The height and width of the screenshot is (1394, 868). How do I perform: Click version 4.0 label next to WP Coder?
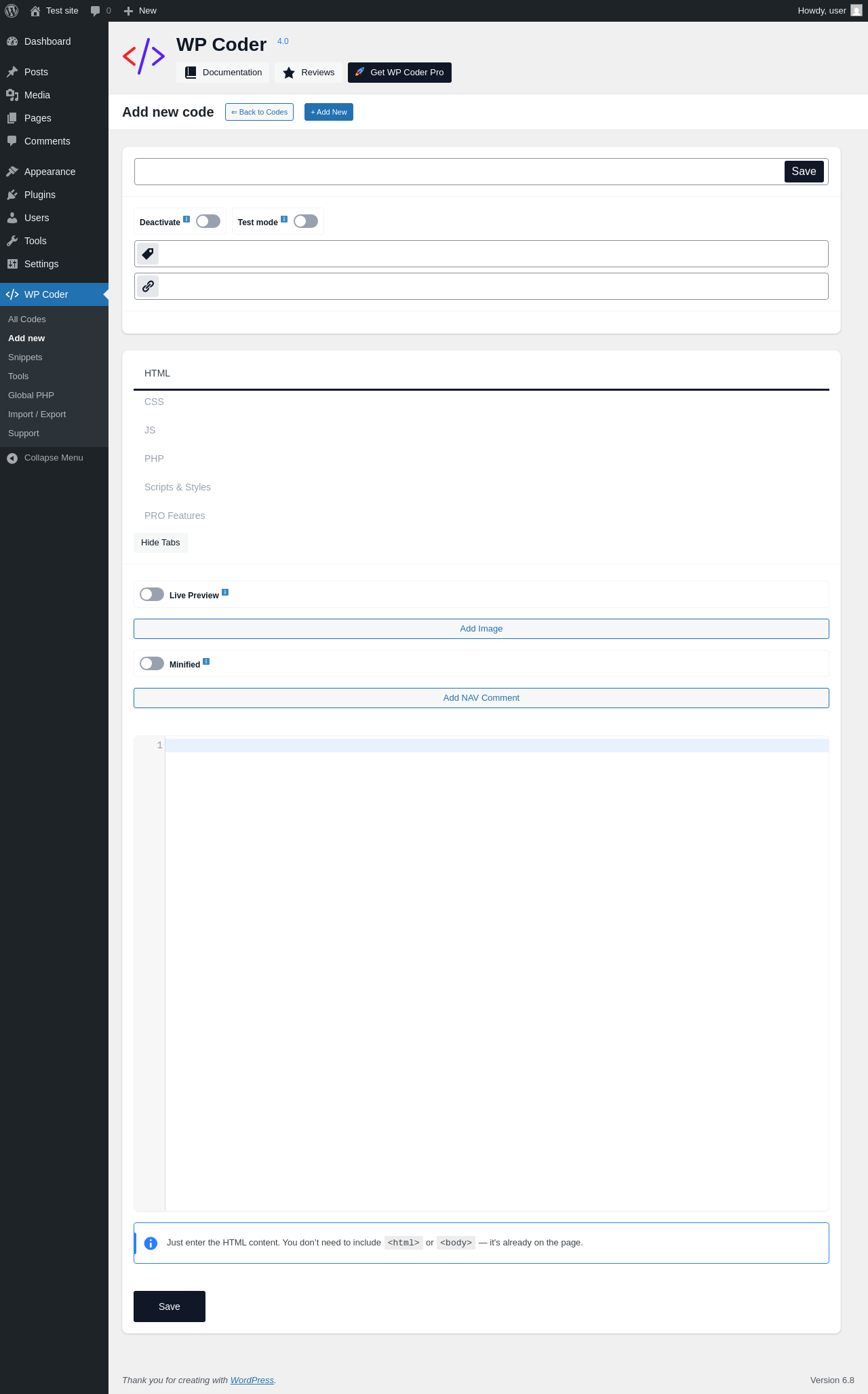pyautogui.click(x=283, y=41)
